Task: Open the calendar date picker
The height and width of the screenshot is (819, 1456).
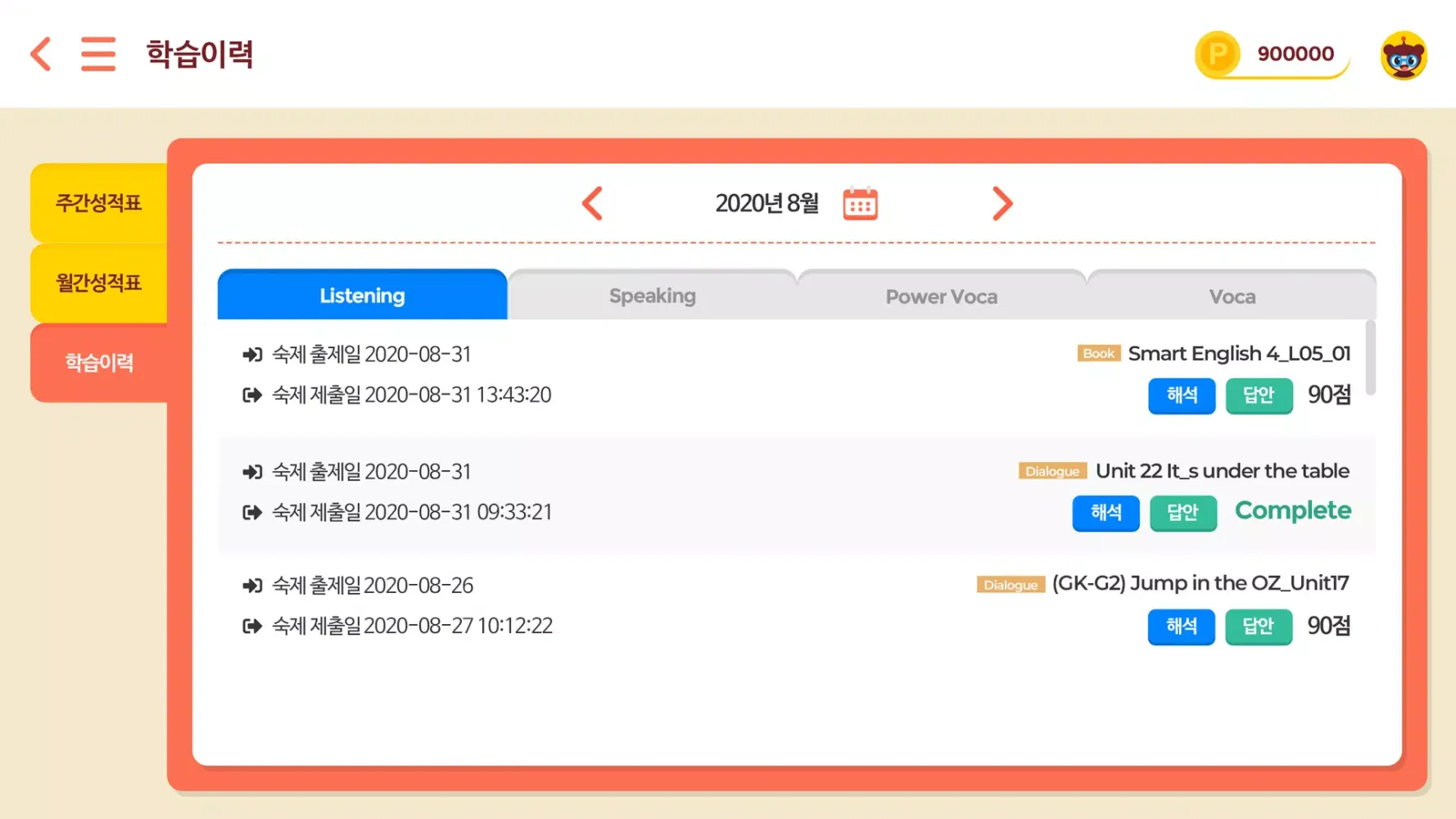Action: click(x=860, y=204)
